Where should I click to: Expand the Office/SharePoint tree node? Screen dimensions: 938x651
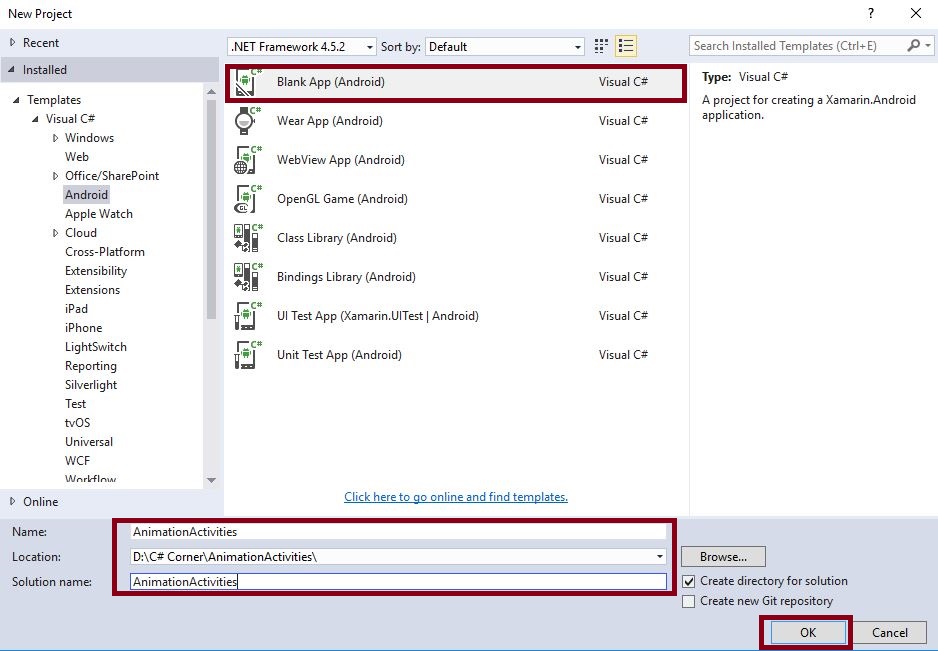pos(55,176)
